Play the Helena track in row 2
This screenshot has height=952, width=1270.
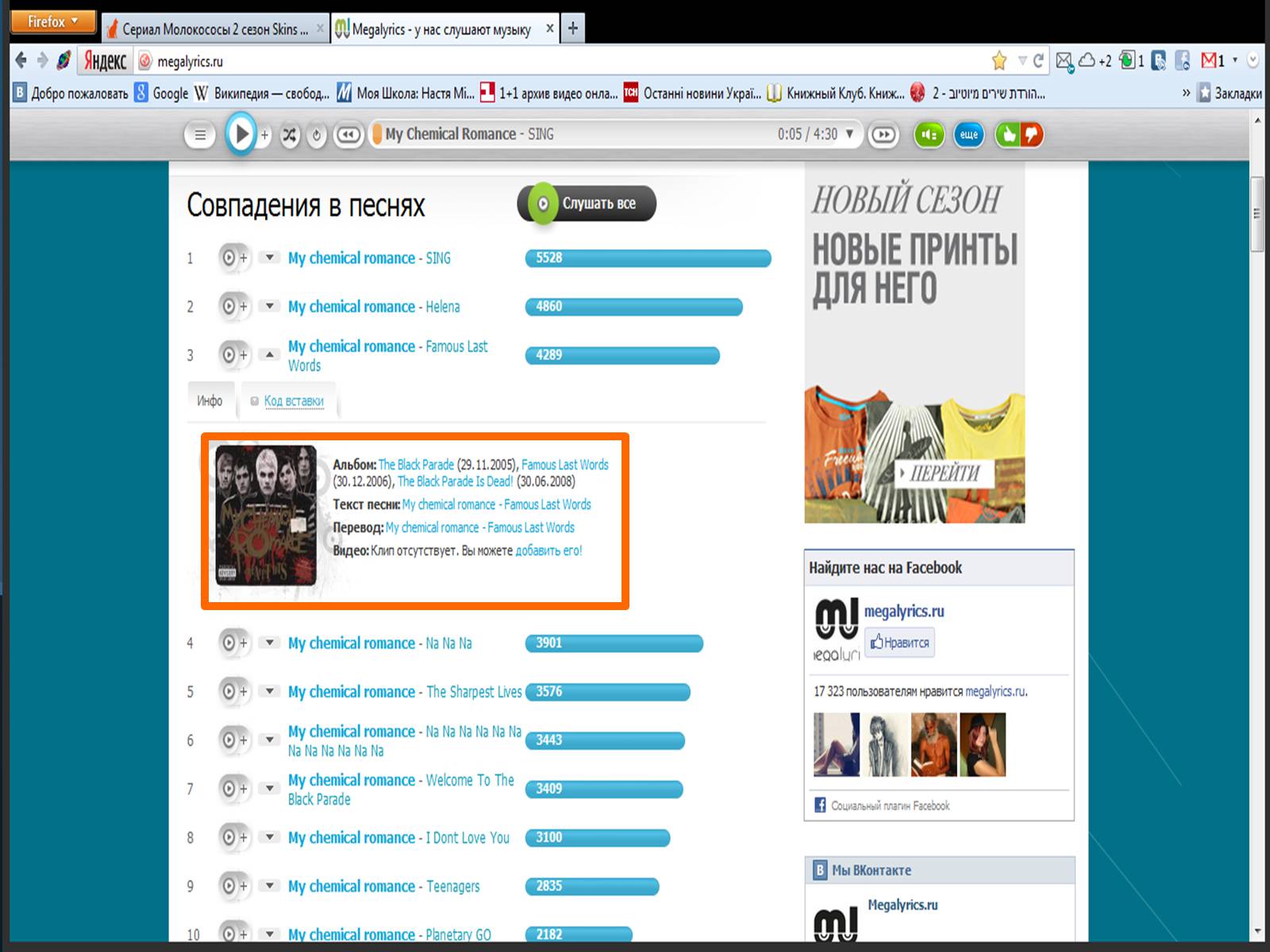(x=229, y=306)
